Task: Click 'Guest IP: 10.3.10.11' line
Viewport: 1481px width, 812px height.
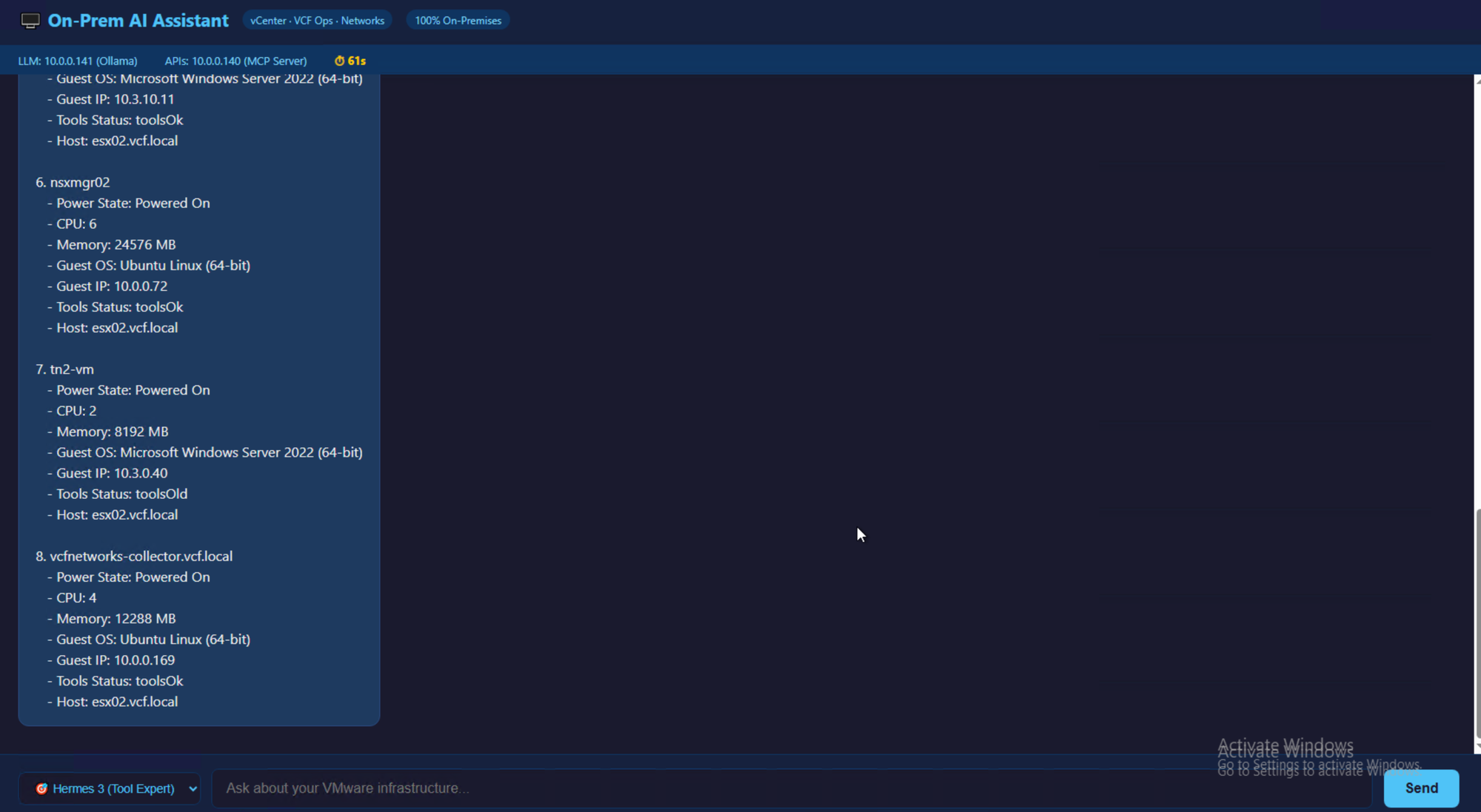Action: click(111, 99)
